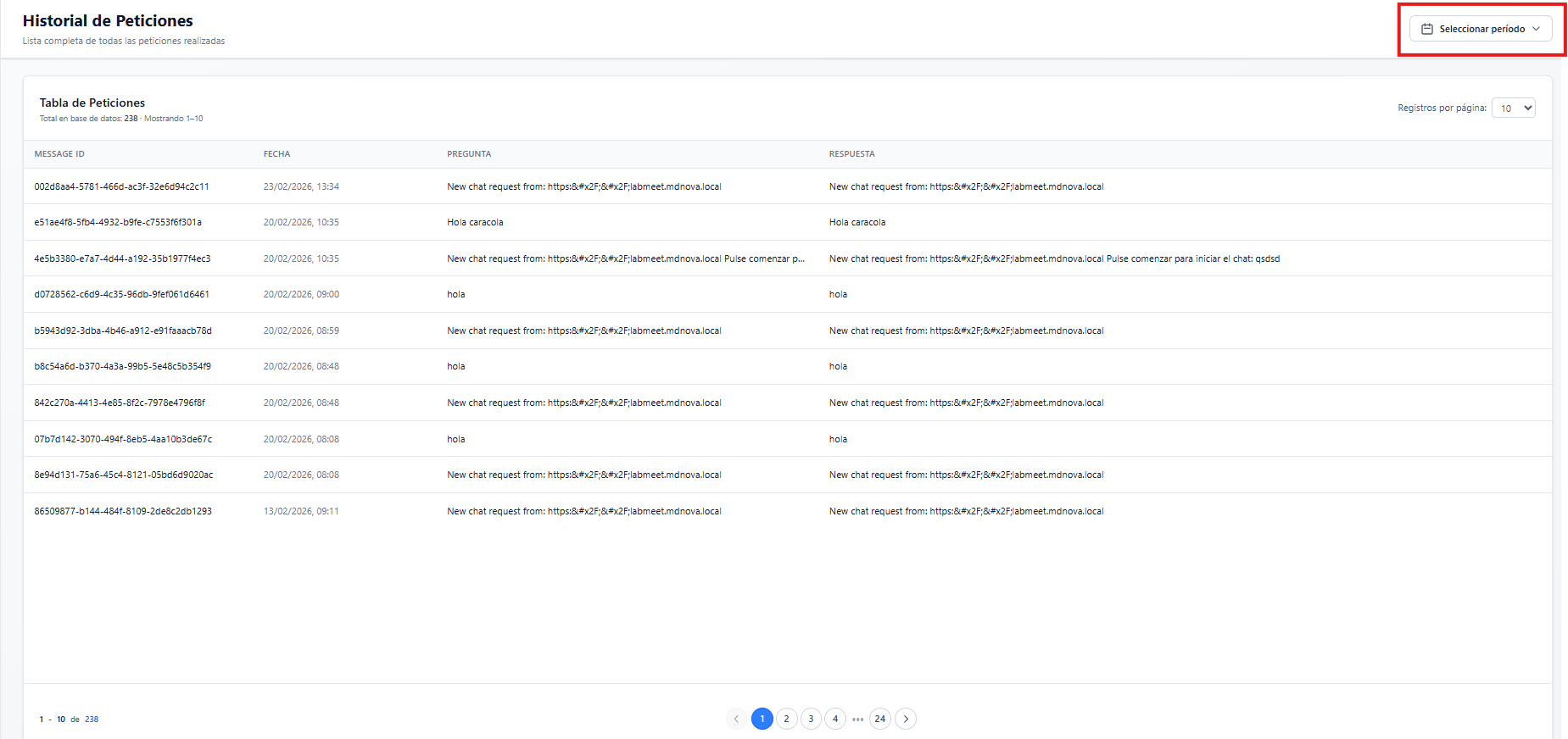This screenshot has width=1568, height=739.
Task: Click the 238 total records link
Action: click(x=92, y=720)
